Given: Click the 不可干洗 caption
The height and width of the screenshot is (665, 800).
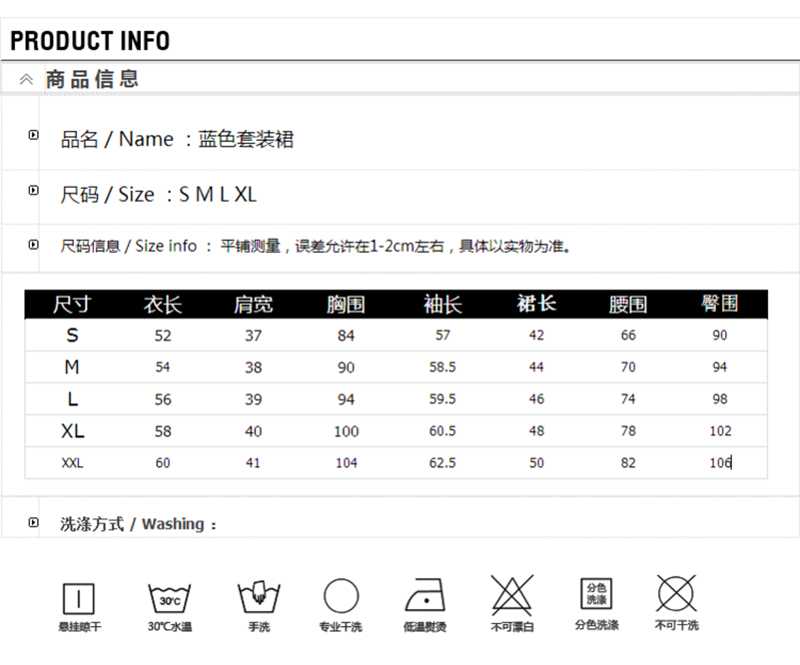Looking at the screenshot, I should click(677, 625).
